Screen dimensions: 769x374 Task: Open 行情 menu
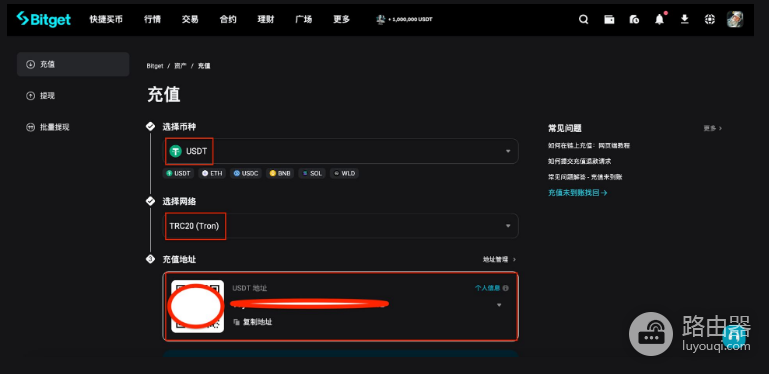point(152,20)
